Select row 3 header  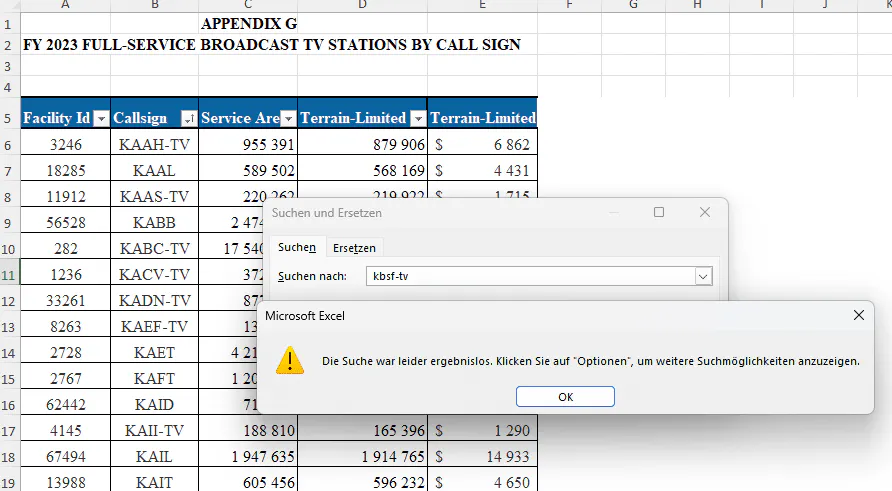[x=8, y=66]
